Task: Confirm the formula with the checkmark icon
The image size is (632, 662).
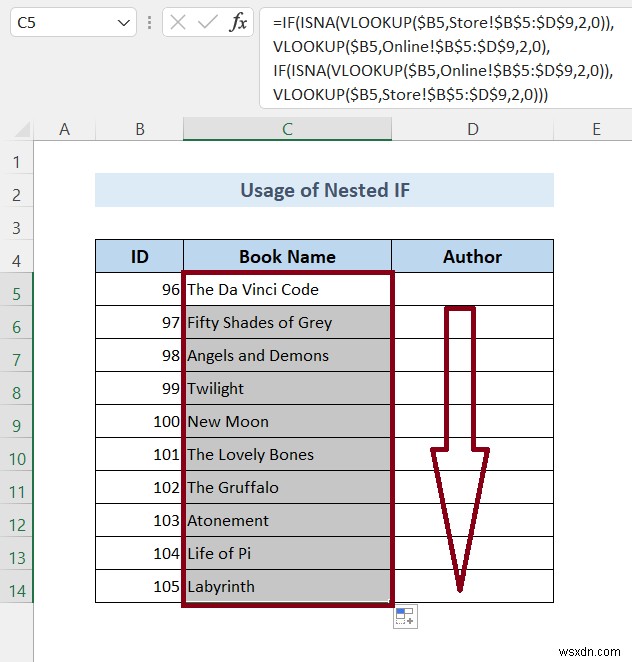Action: click(x=207, y=22)
